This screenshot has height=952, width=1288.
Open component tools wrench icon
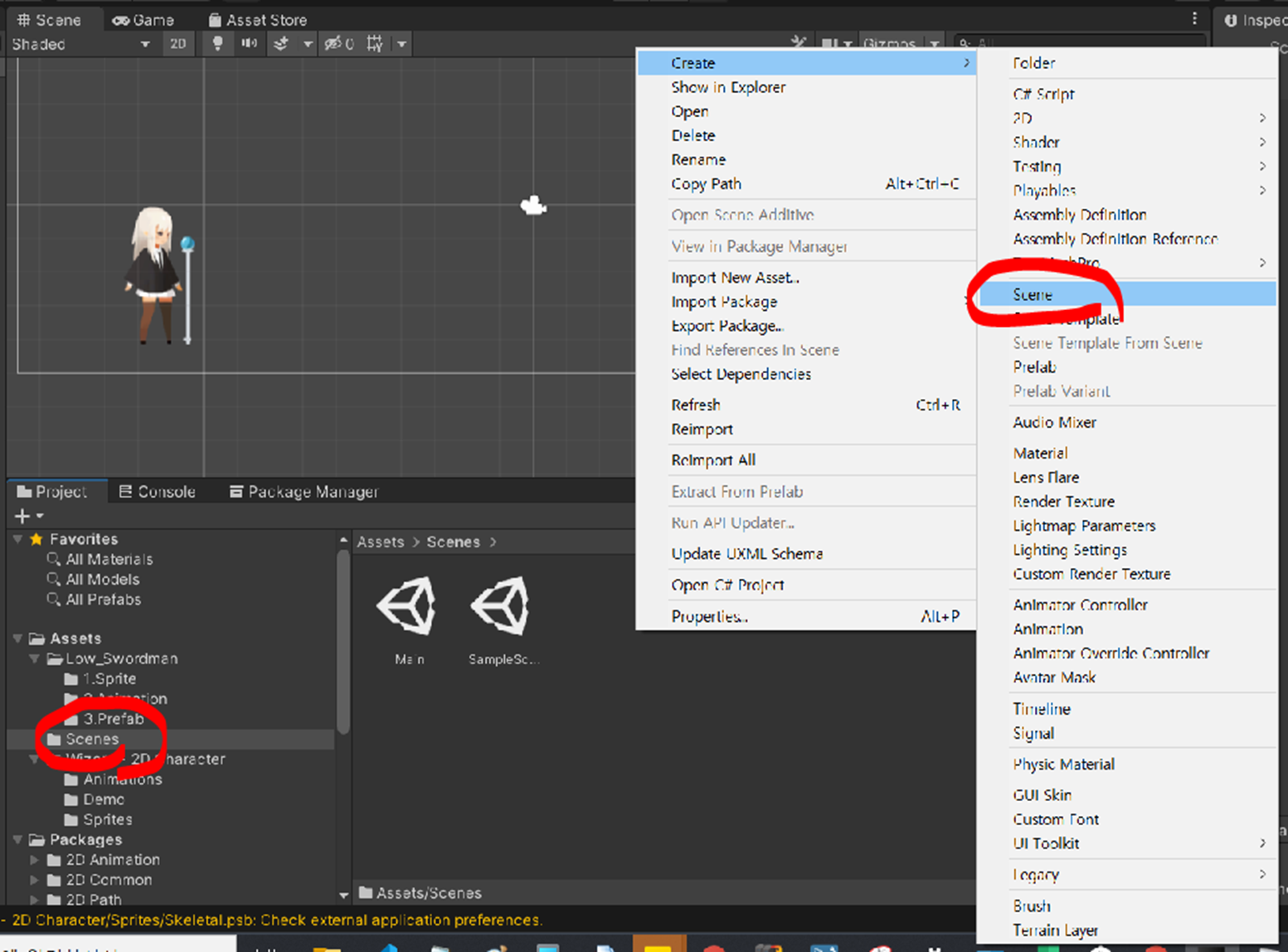(x=799, y=42)
